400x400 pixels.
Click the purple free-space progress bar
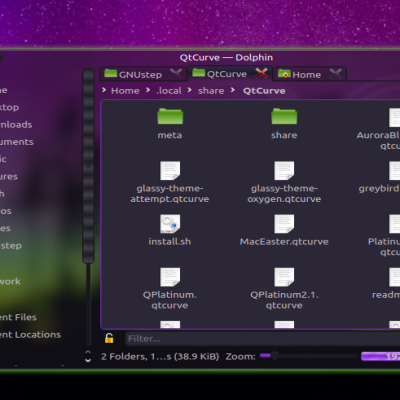point(381,356)
